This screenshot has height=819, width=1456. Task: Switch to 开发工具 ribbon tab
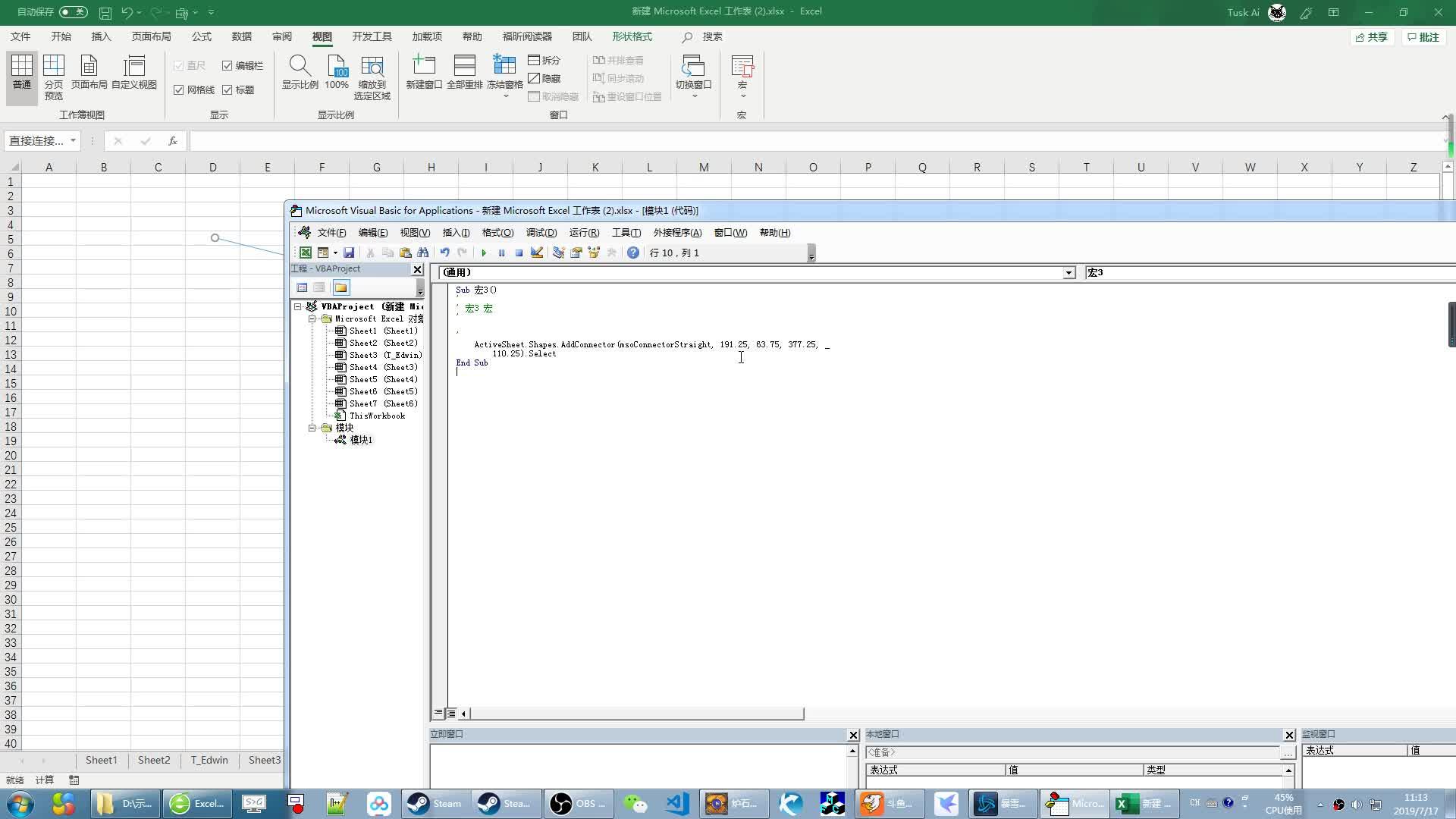(x=372, y=36)
